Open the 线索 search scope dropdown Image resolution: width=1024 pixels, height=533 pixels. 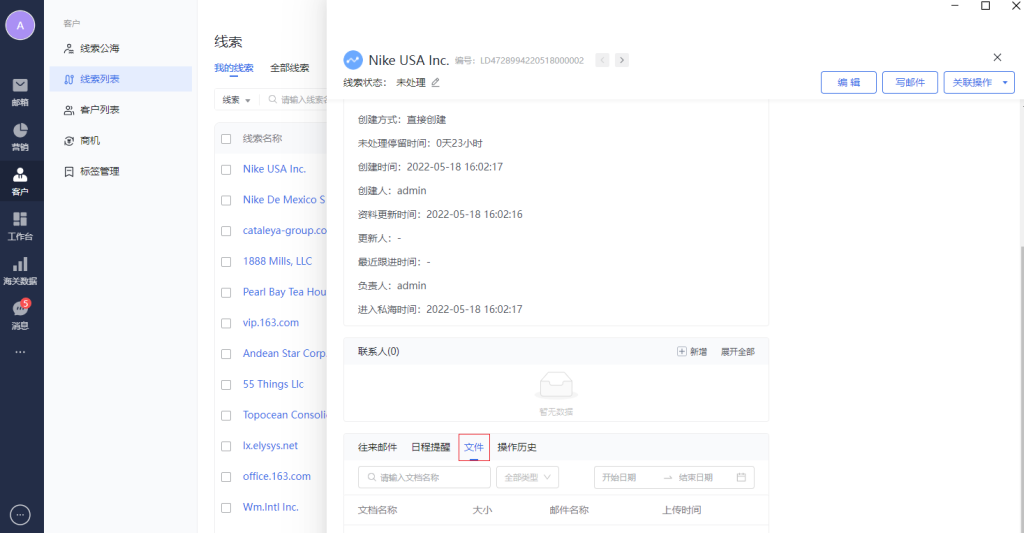tap(237, 100)
